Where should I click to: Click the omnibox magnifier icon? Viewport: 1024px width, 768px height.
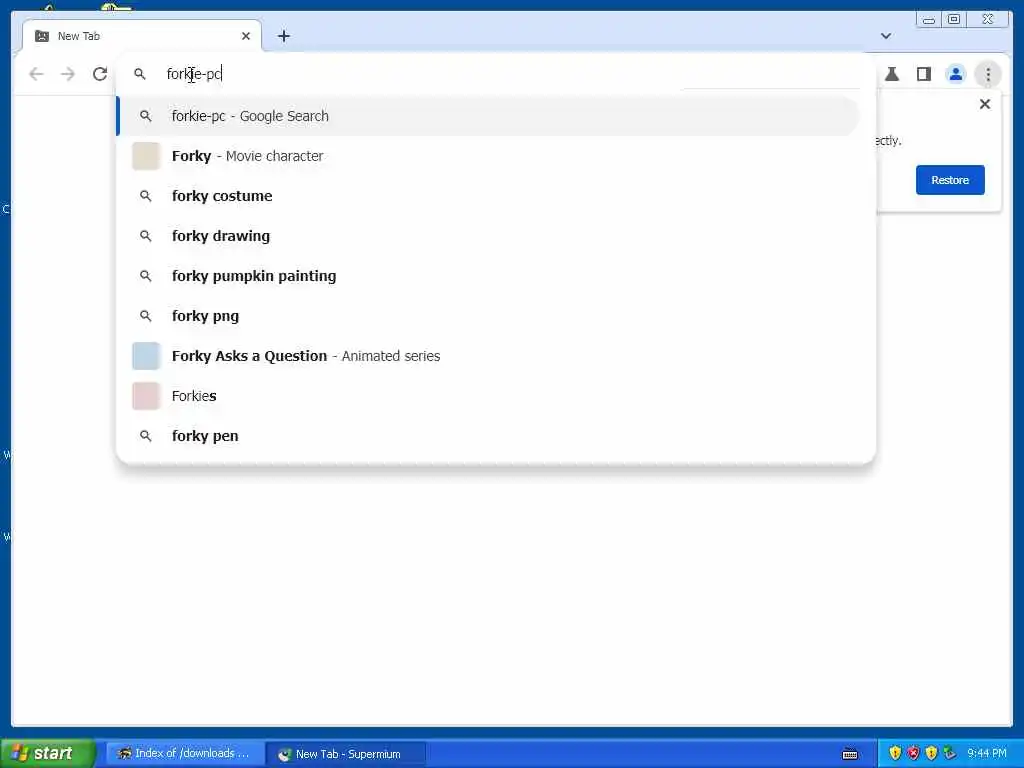(x=140, y=74)
